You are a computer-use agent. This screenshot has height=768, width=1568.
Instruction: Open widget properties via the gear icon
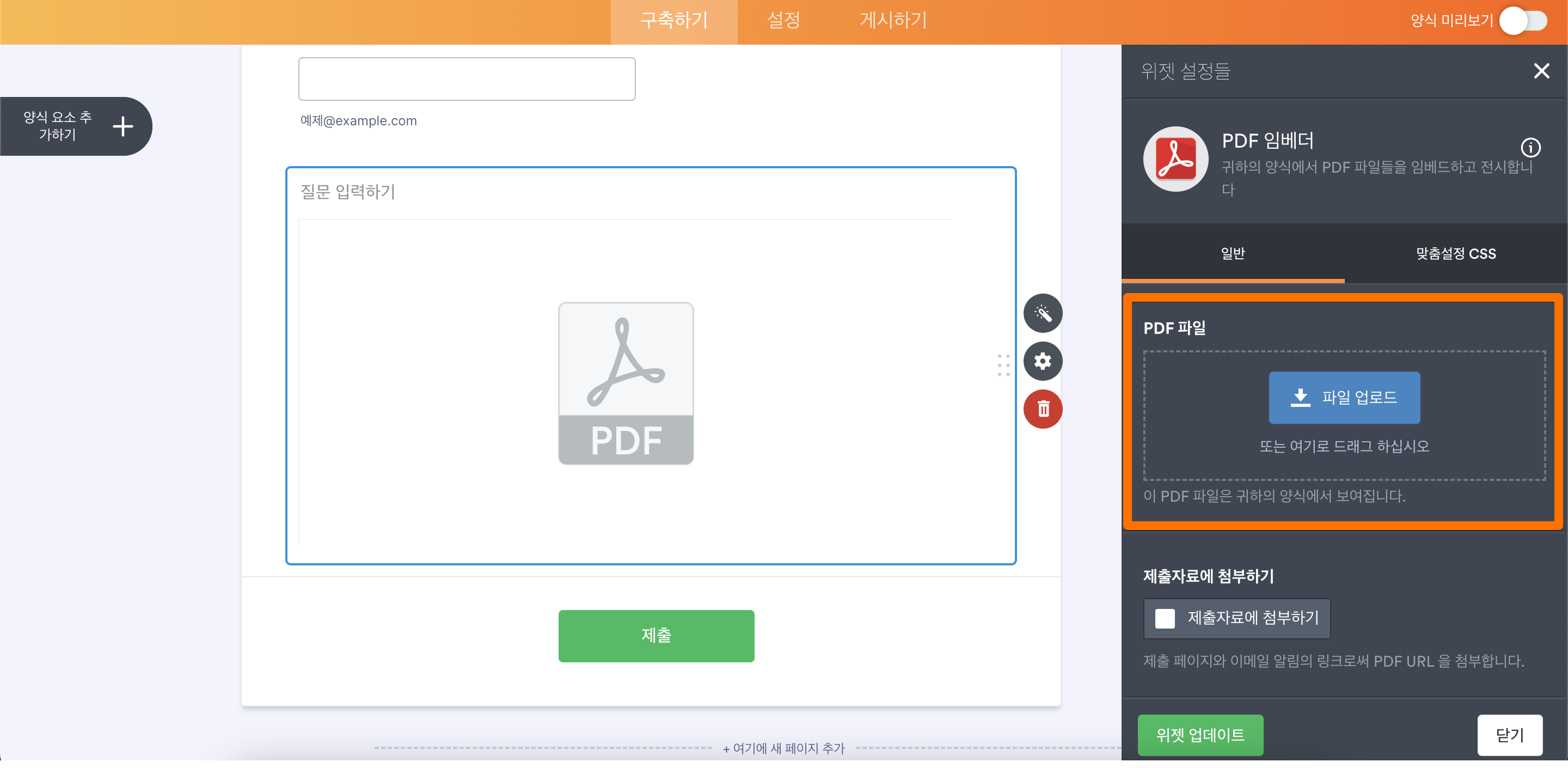1042,361
